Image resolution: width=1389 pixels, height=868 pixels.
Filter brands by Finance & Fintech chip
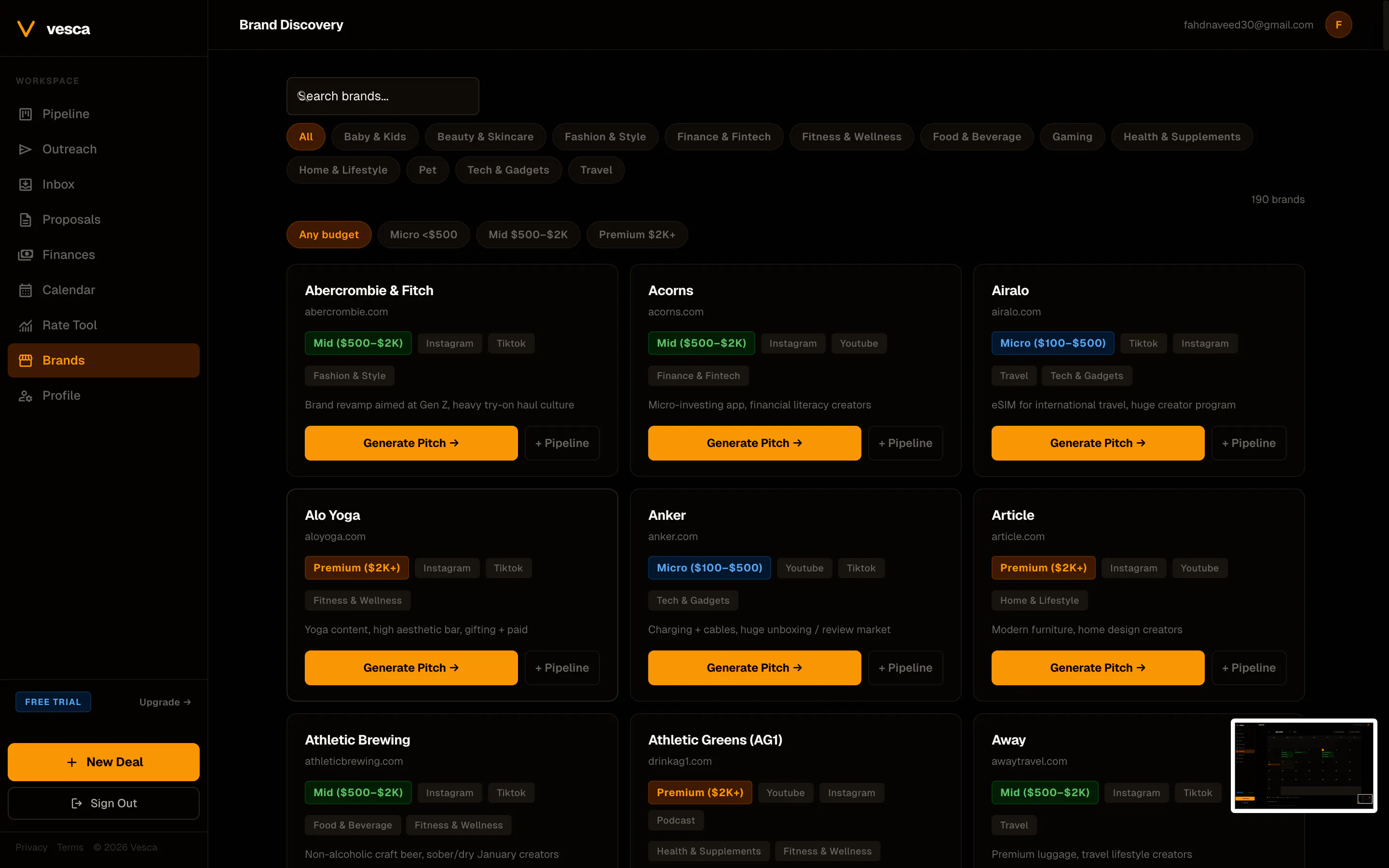tap(724, 136)
